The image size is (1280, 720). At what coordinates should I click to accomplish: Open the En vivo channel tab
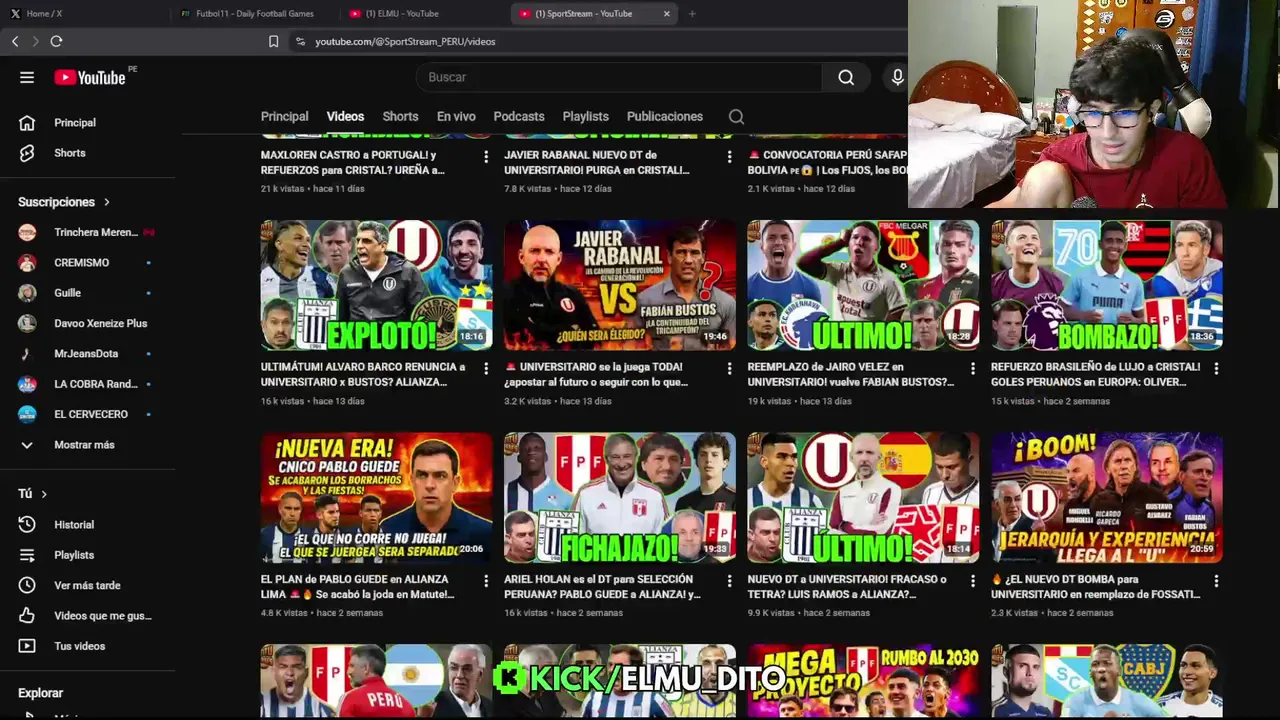(x=456, y=117)
